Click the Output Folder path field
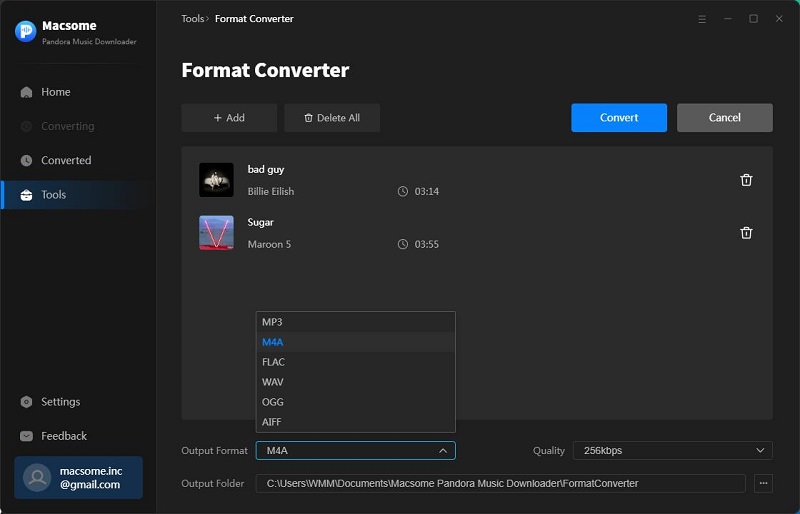This screenshot has height=514, width=800. (x=501, y=483)
